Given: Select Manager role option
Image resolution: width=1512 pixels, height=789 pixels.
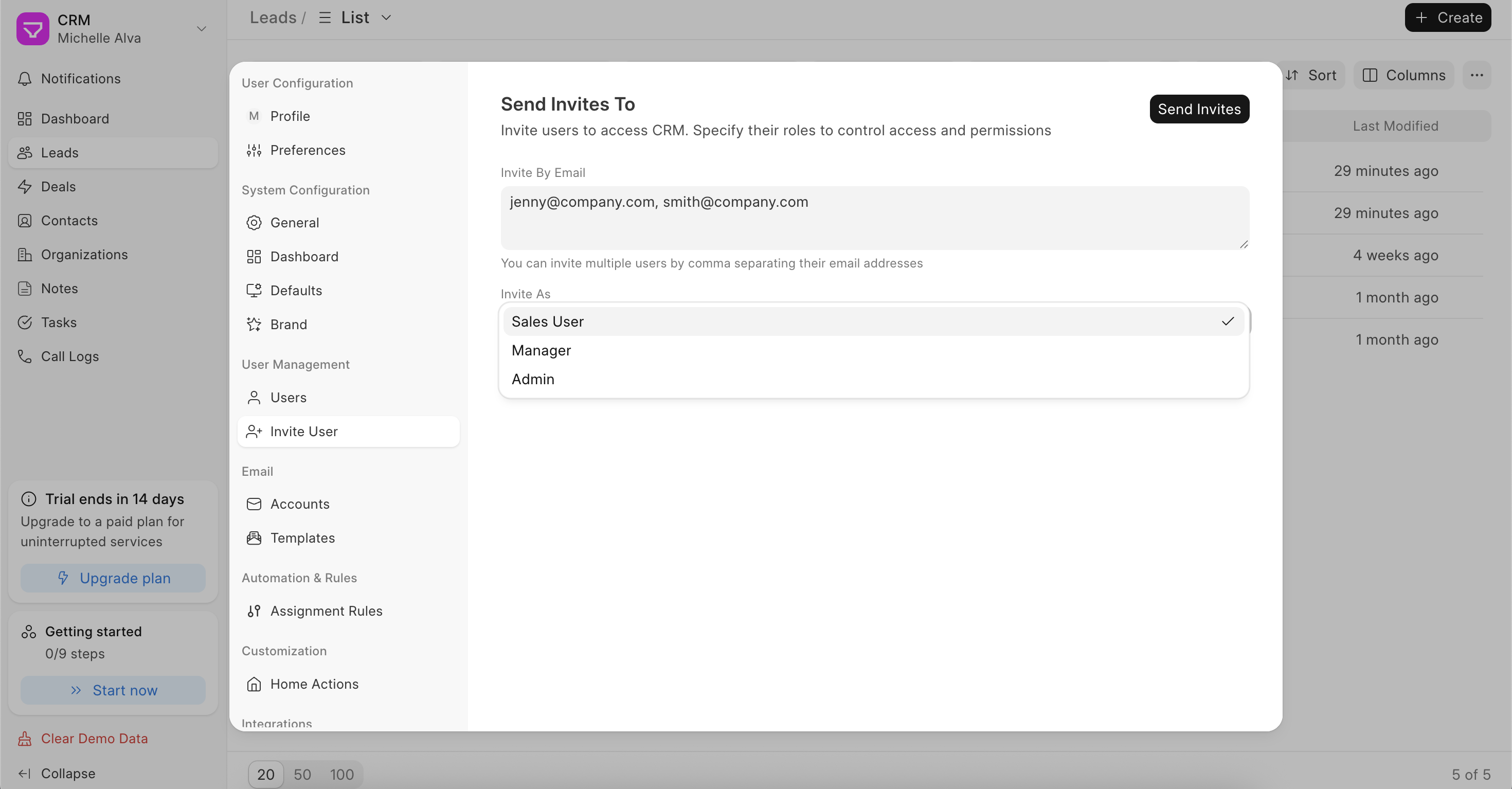Looking at the screenshot, I should [541, 350].
